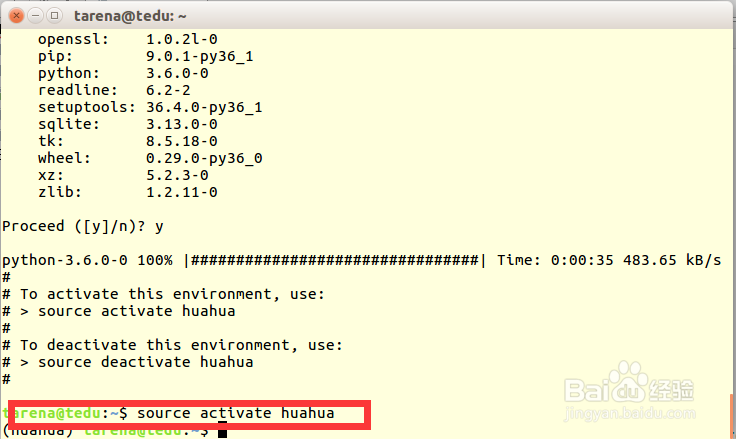Minimize the terminal window

pyautogui.click(x=36, y=16)
